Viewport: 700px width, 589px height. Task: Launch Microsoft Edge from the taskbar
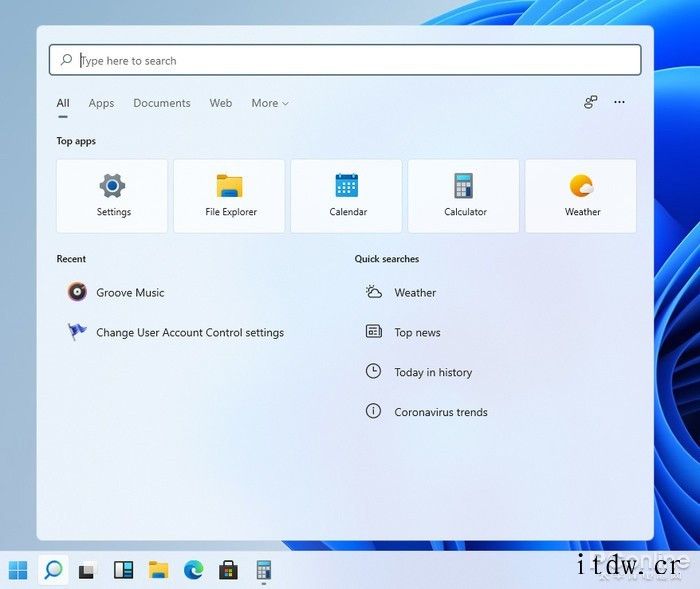coord(193,570)
